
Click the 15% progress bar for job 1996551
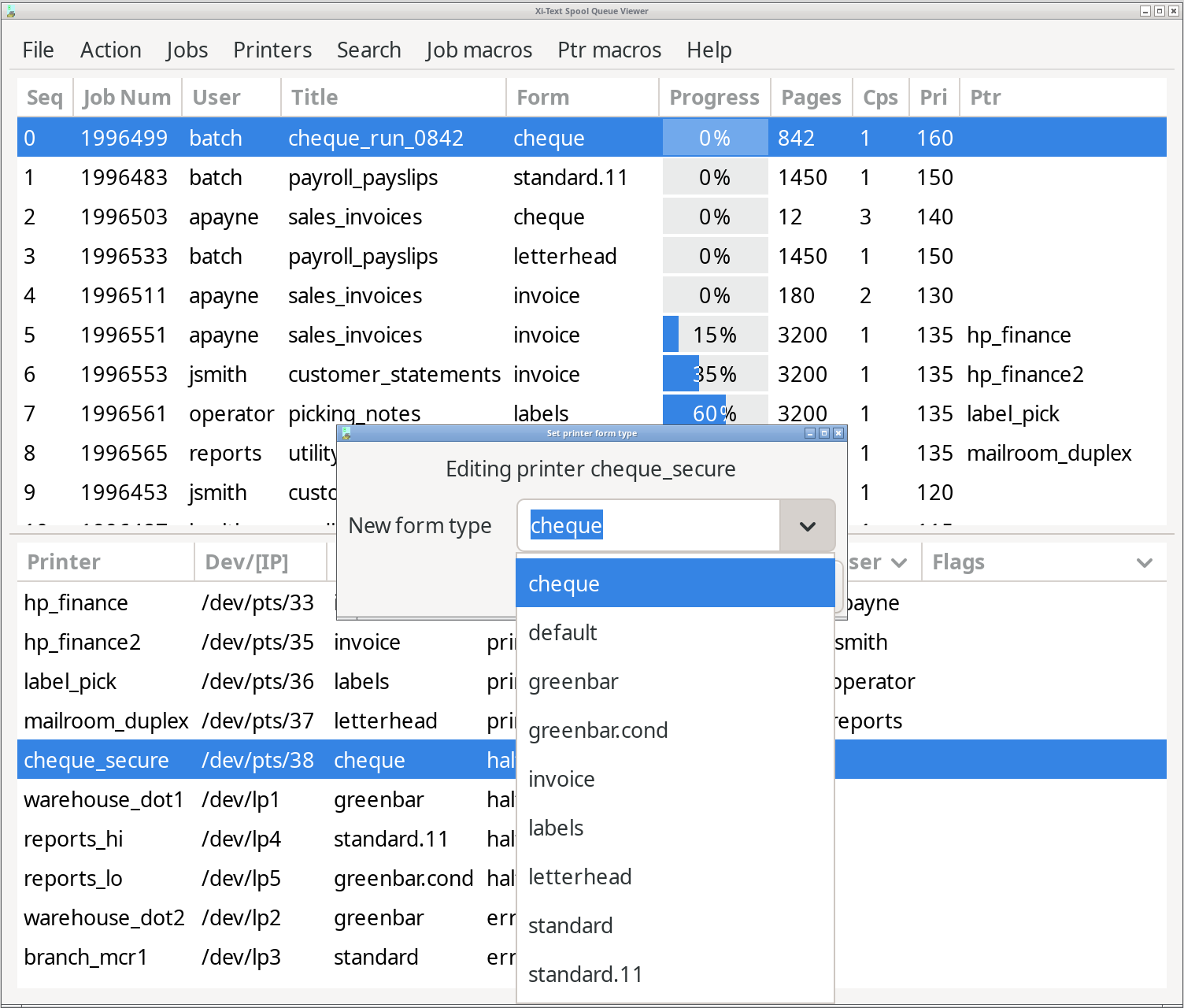pyautogui.click(x=715, y=335)
